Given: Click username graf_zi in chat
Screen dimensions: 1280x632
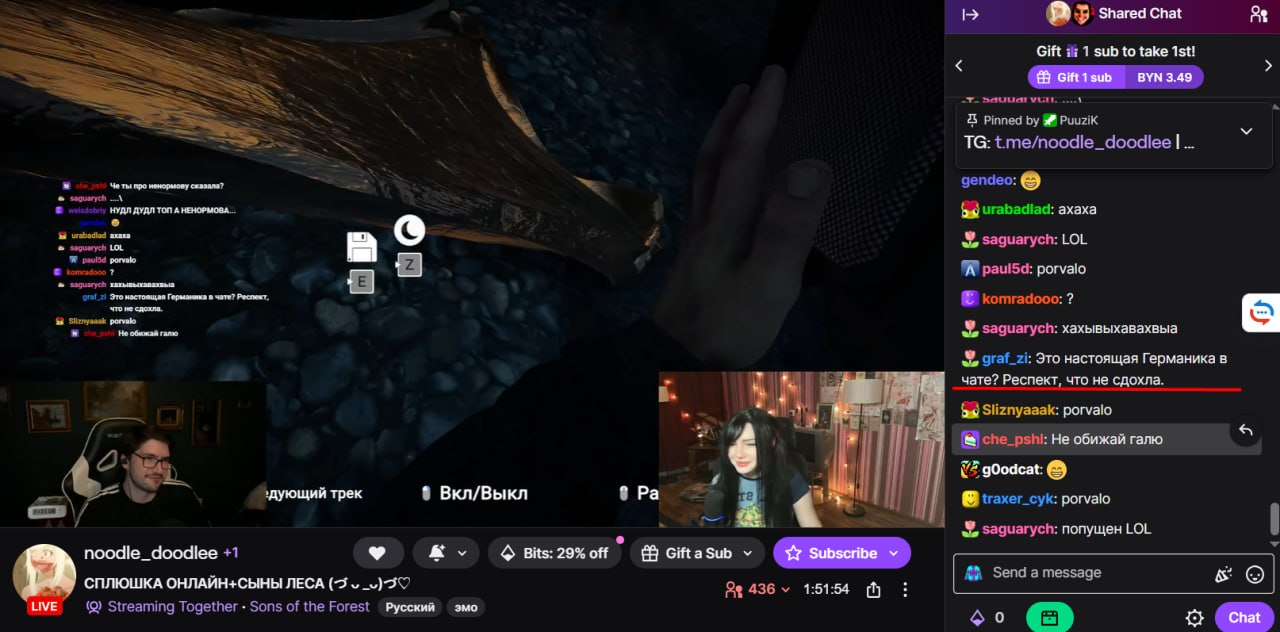Looking at the screenshot, I should point(1004,358).
